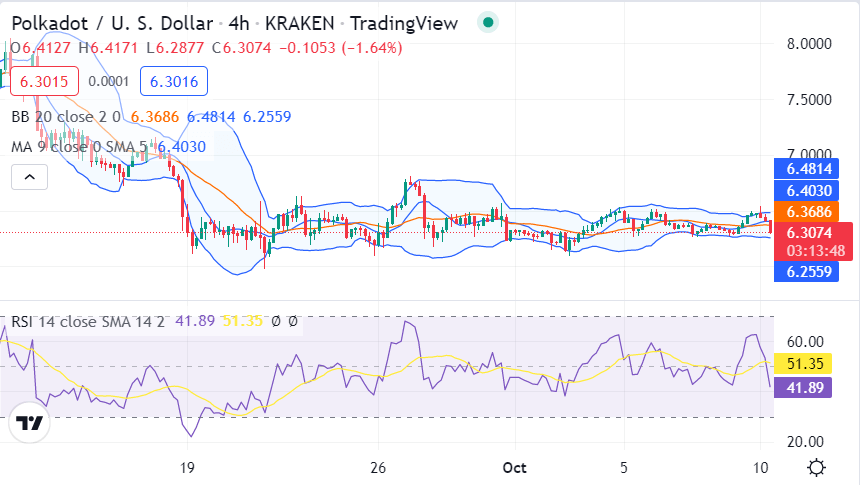Screen dimensions: 860x485
Task: Click the 6.2559 lower band price tag
Action: pyautogui.click(x=806, y=271)
